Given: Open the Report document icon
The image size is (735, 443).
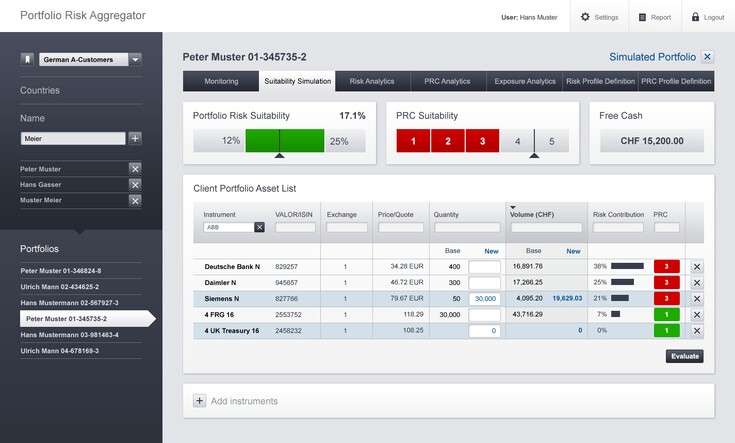Looking at the screenshot, I should [x=642, y=17].
